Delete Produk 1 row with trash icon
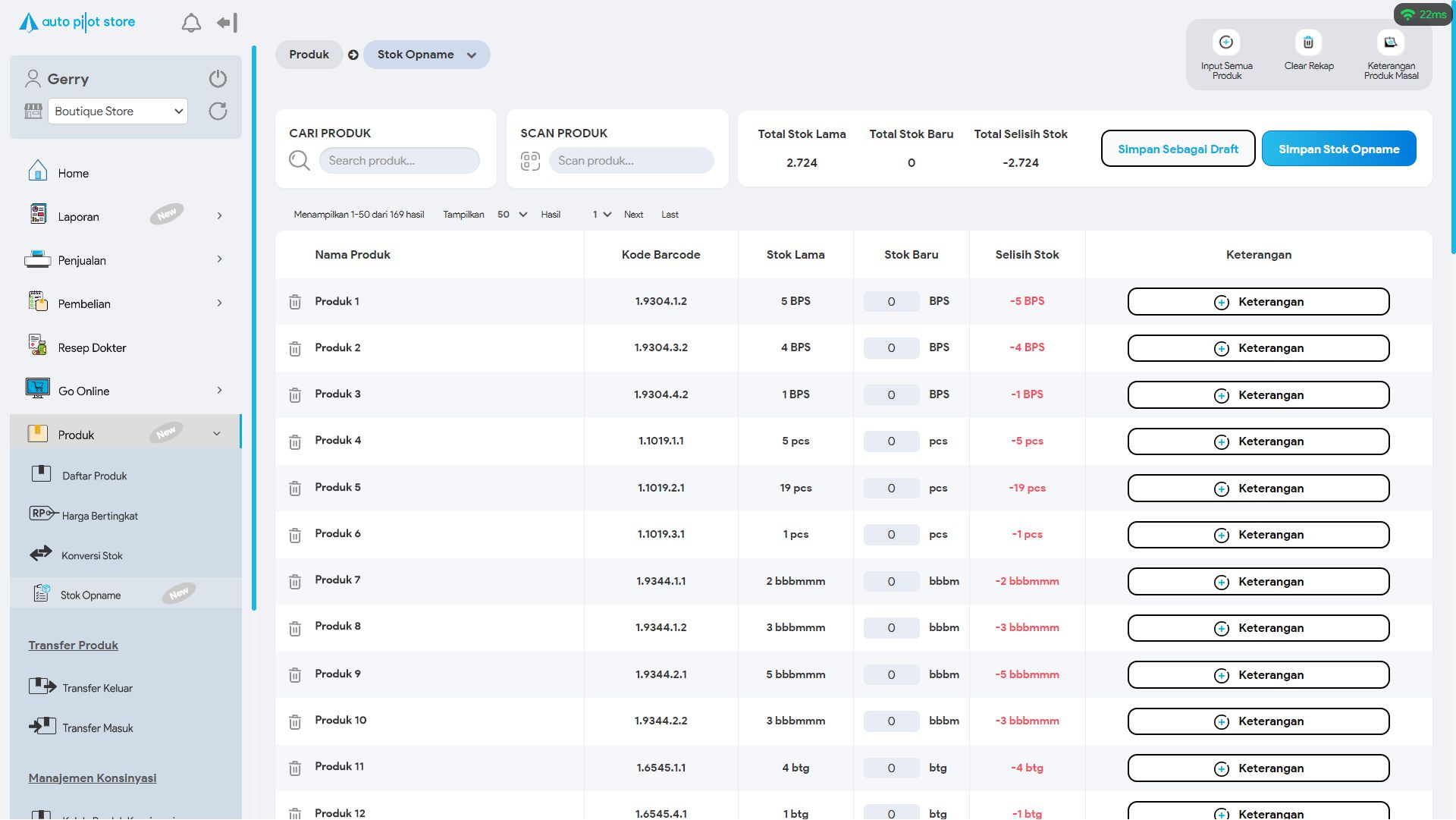Viewport: 1456px width, 820px height. coord(295,302)
